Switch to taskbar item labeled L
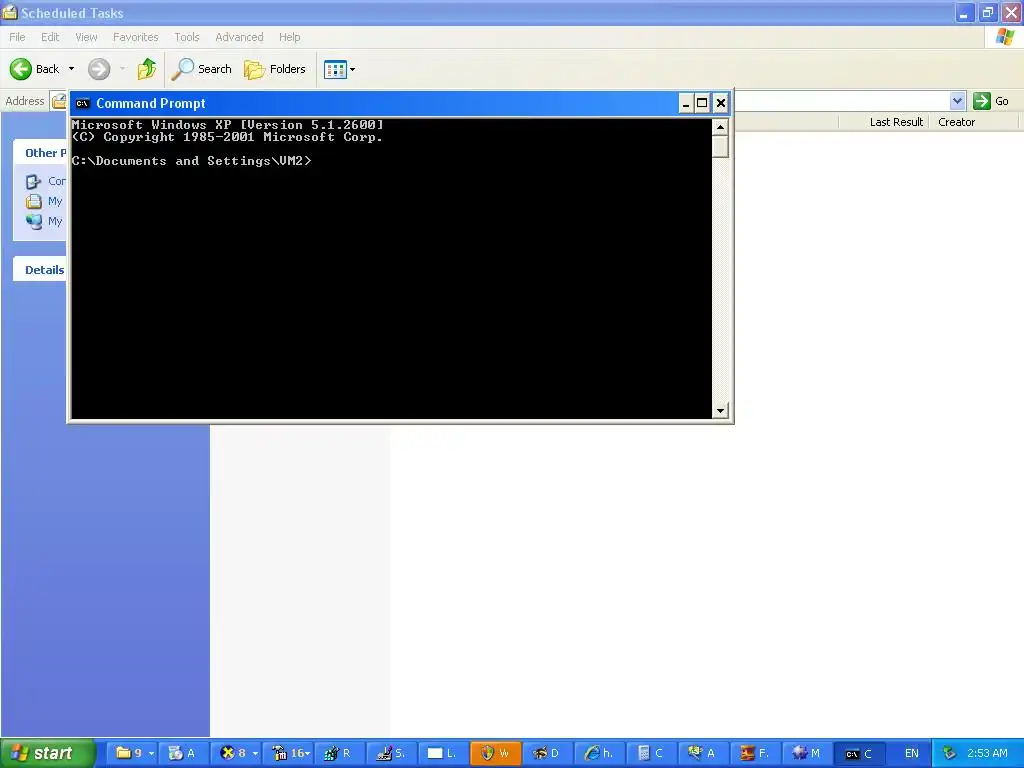Viewport: 1024px width, 768px height. click(x=443, y=754)
